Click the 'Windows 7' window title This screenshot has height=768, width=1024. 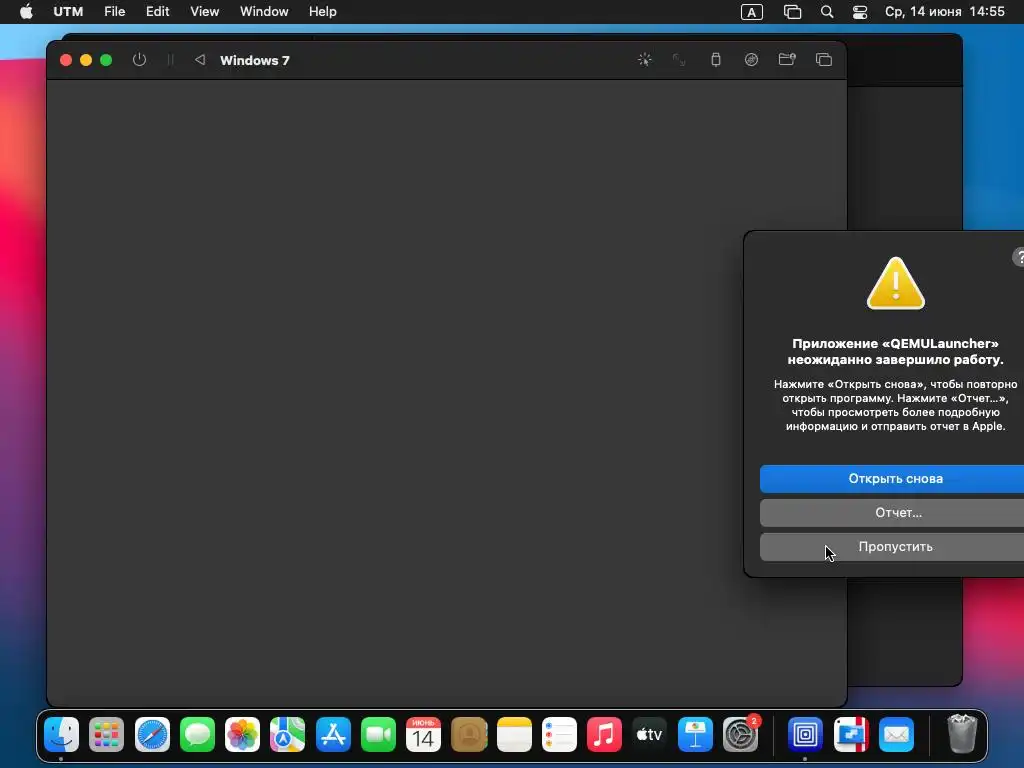(255, 60)
